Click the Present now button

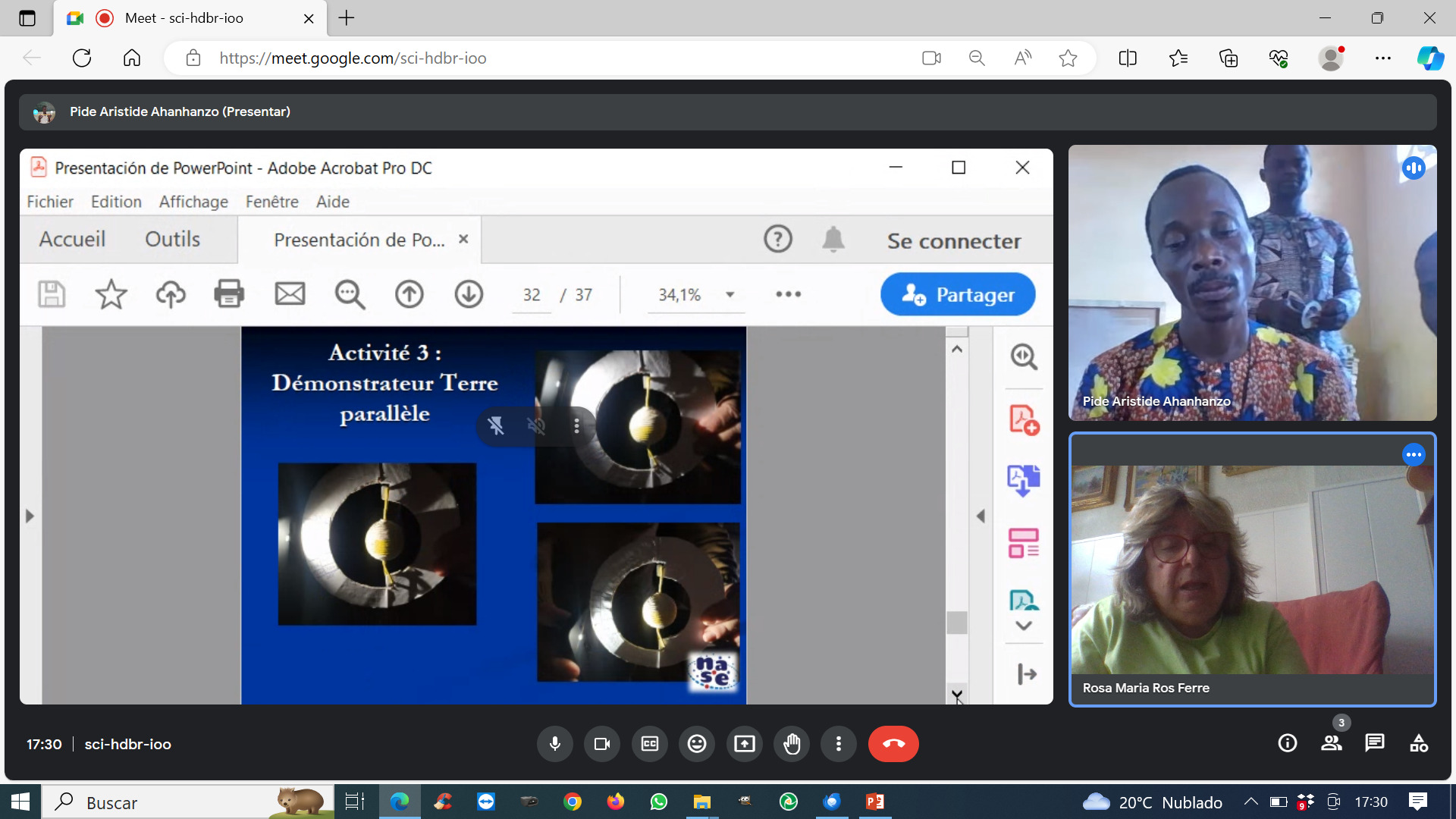[745, 744]
